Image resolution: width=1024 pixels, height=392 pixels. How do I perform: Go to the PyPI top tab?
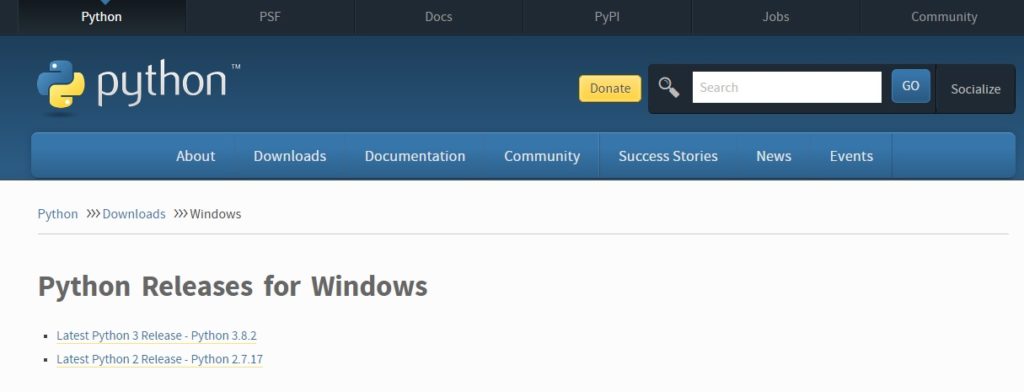(x=607, y=17)
